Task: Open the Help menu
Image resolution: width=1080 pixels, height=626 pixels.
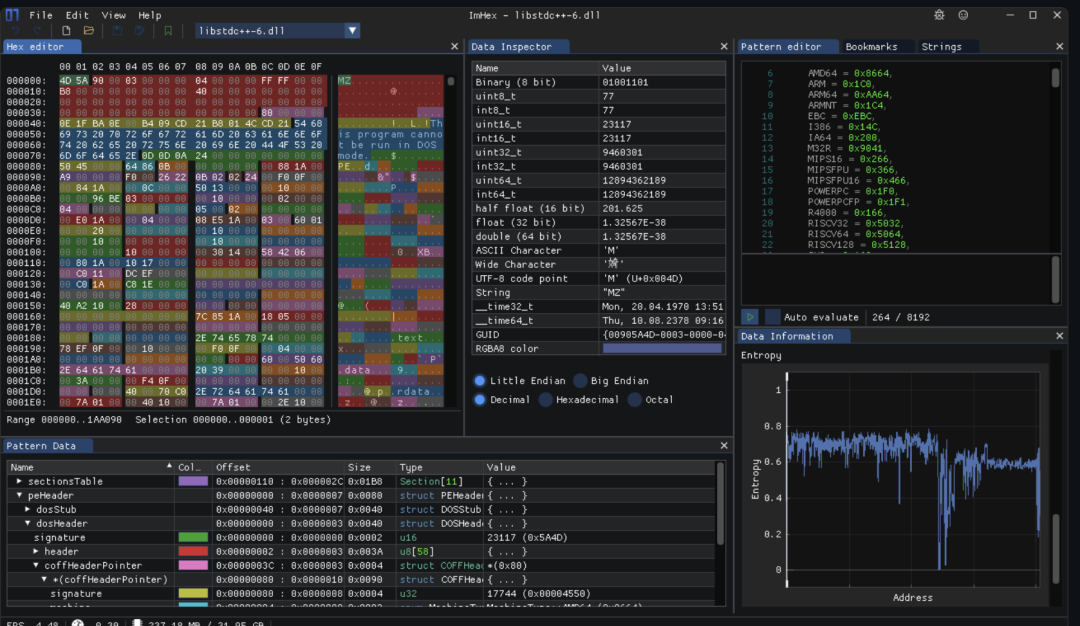Action: click(x=149, y=14)
